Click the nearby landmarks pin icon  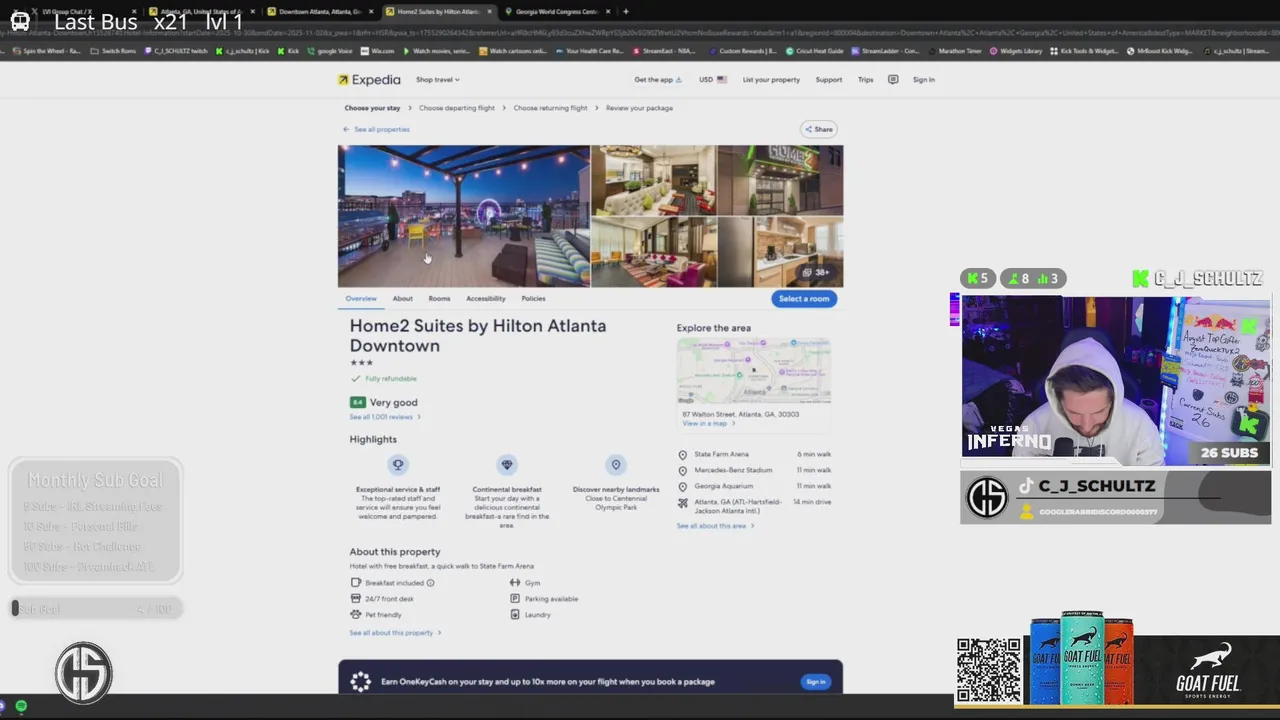pyautogui.click(x=616, y=465)
